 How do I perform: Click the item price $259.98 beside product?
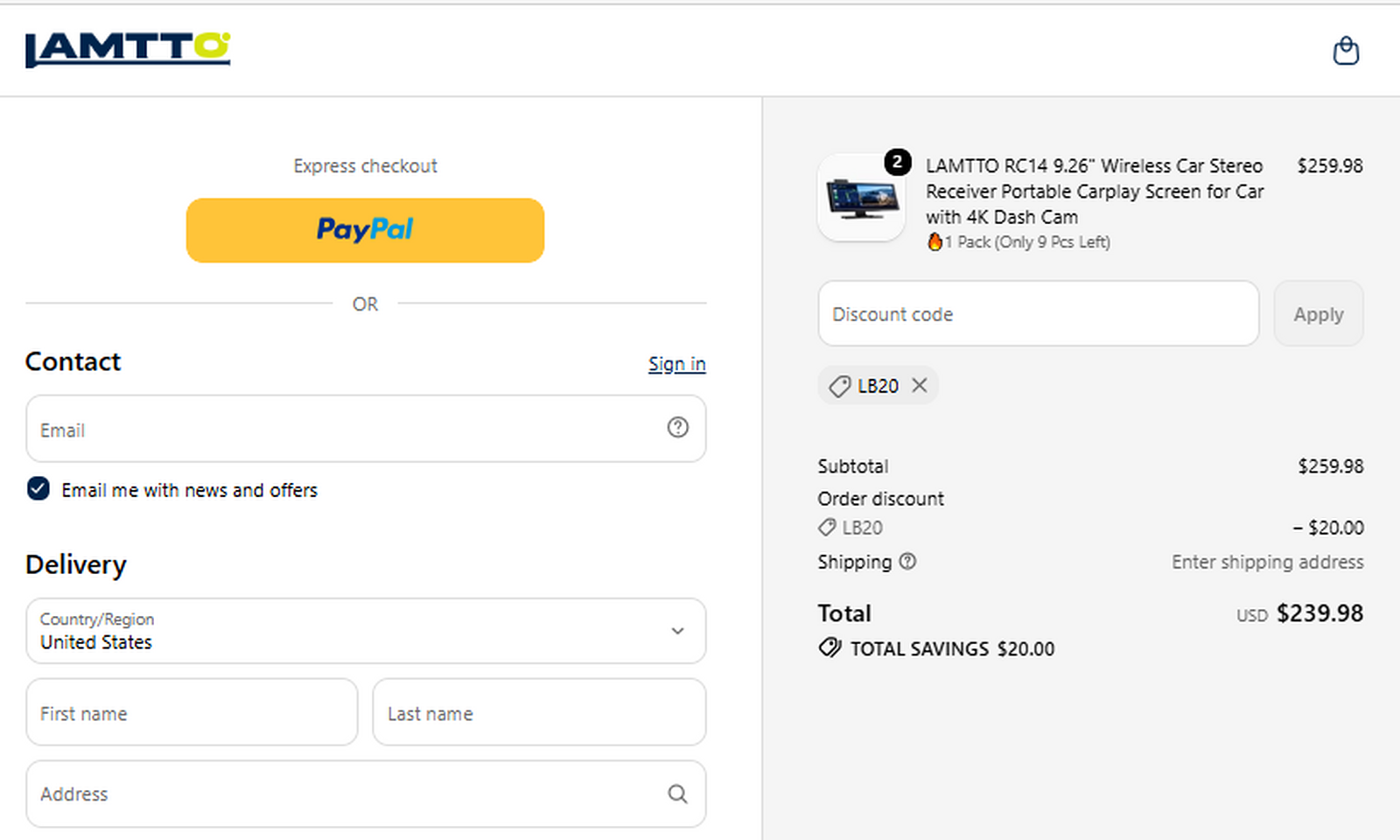click(x=1330, y=165)
